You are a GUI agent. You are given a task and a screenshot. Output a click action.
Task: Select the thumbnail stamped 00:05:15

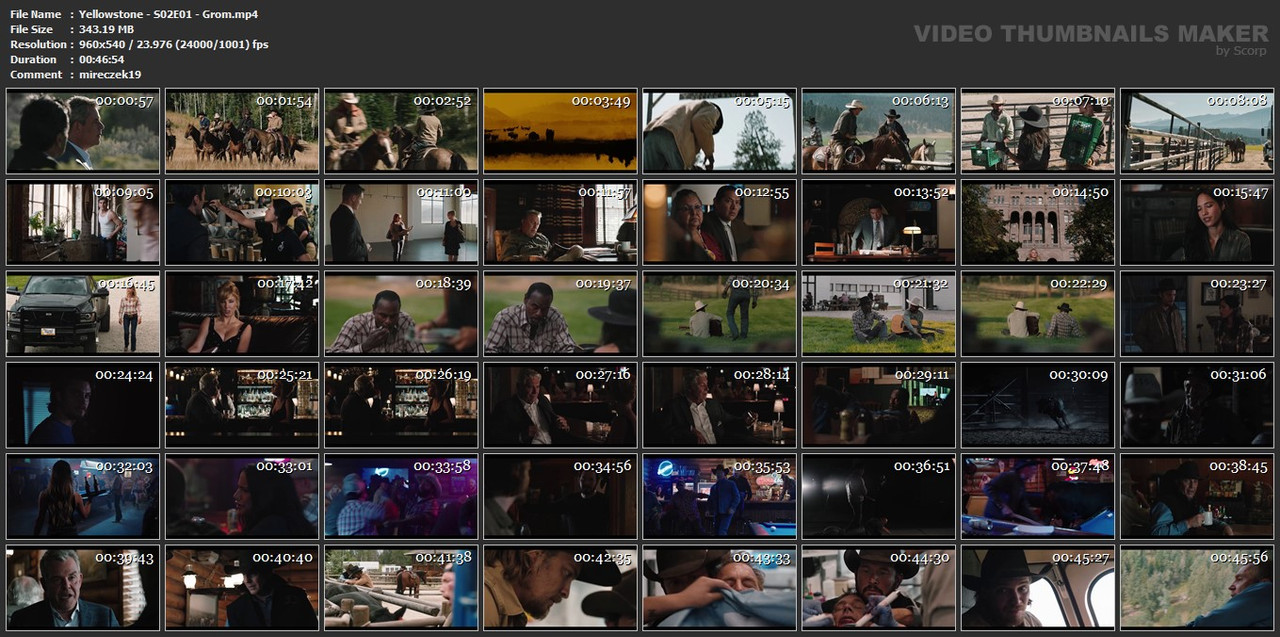pos(720,131)
